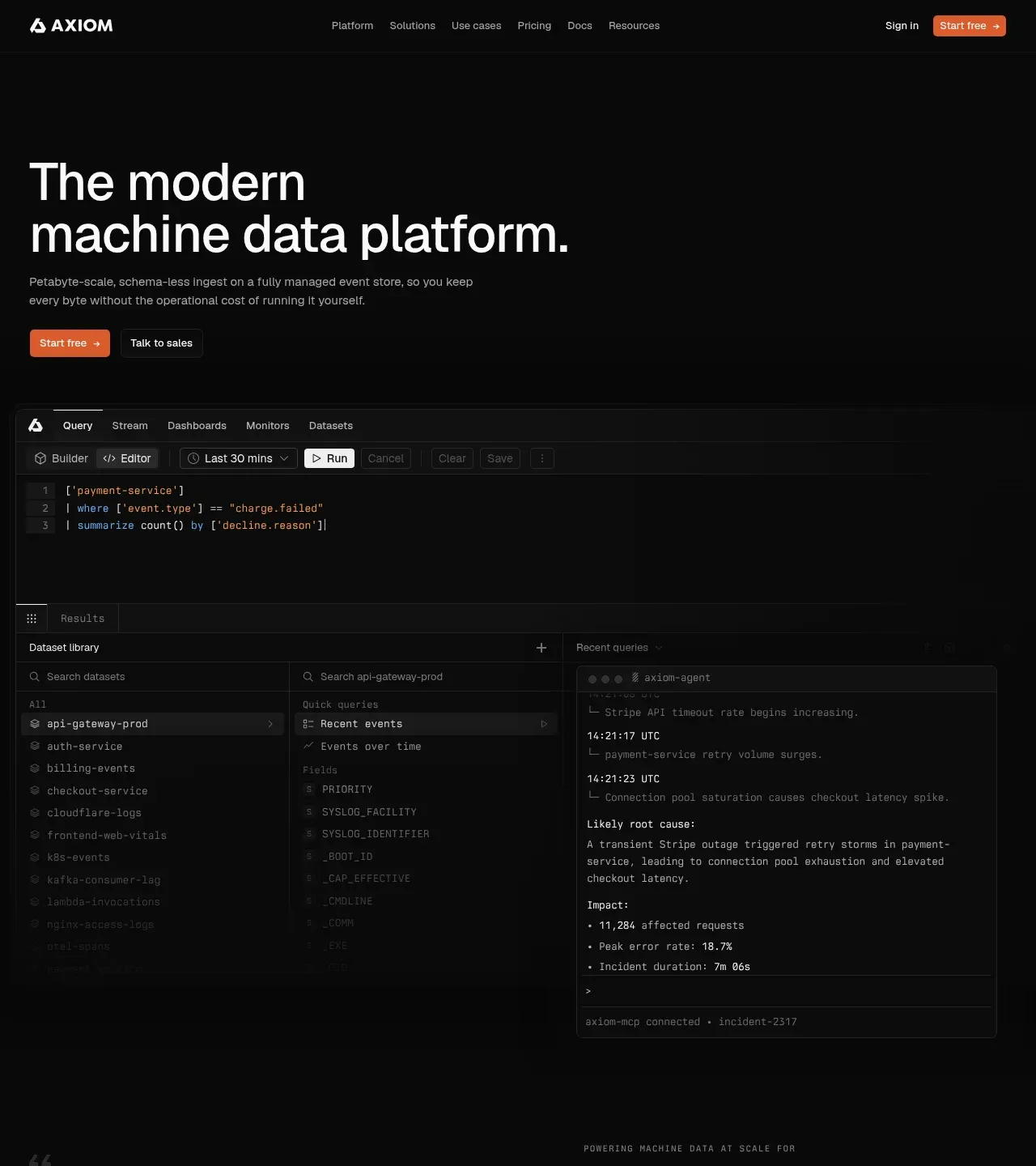Focus the Search api-gateway-prod field
The image size is (1036, 1166).
(426, 677)
